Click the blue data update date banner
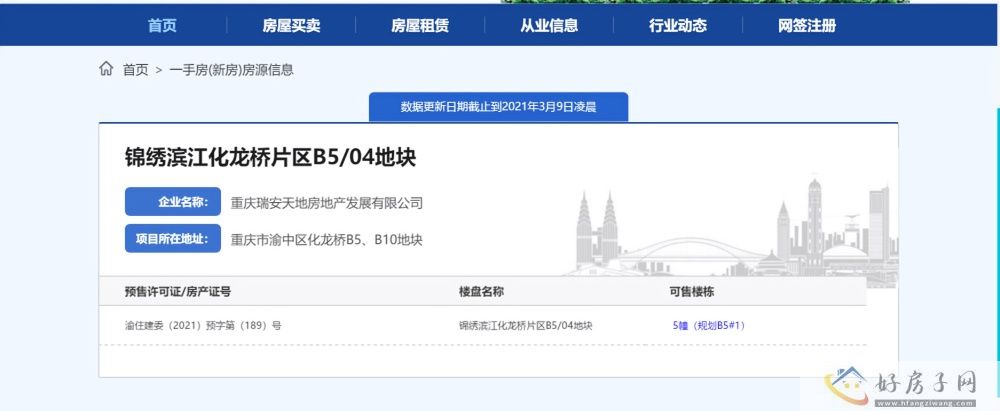This screenshot has height=411, width=1000. click(498, 106)
